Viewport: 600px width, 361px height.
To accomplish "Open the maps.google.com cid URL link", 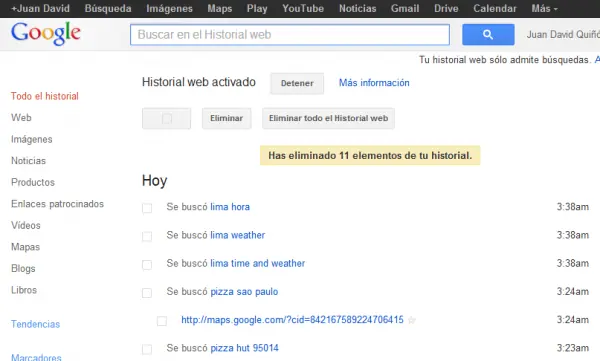I will 292,320.
